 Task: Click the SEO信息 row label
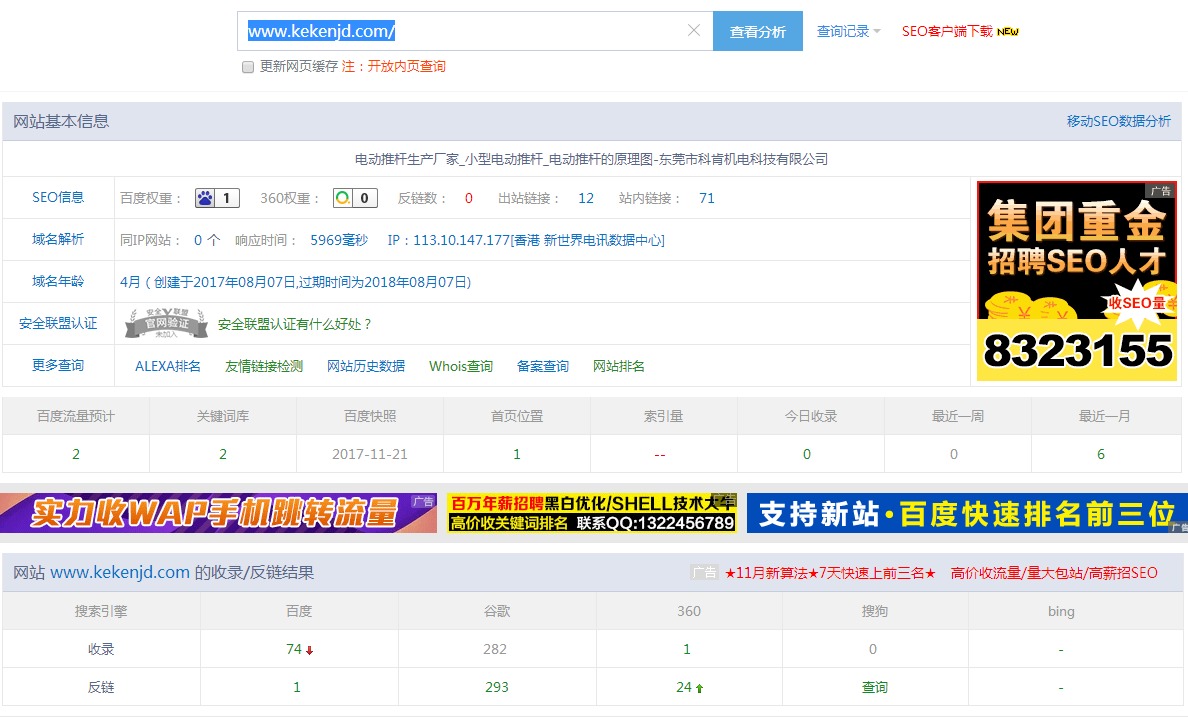pos(58,197)
